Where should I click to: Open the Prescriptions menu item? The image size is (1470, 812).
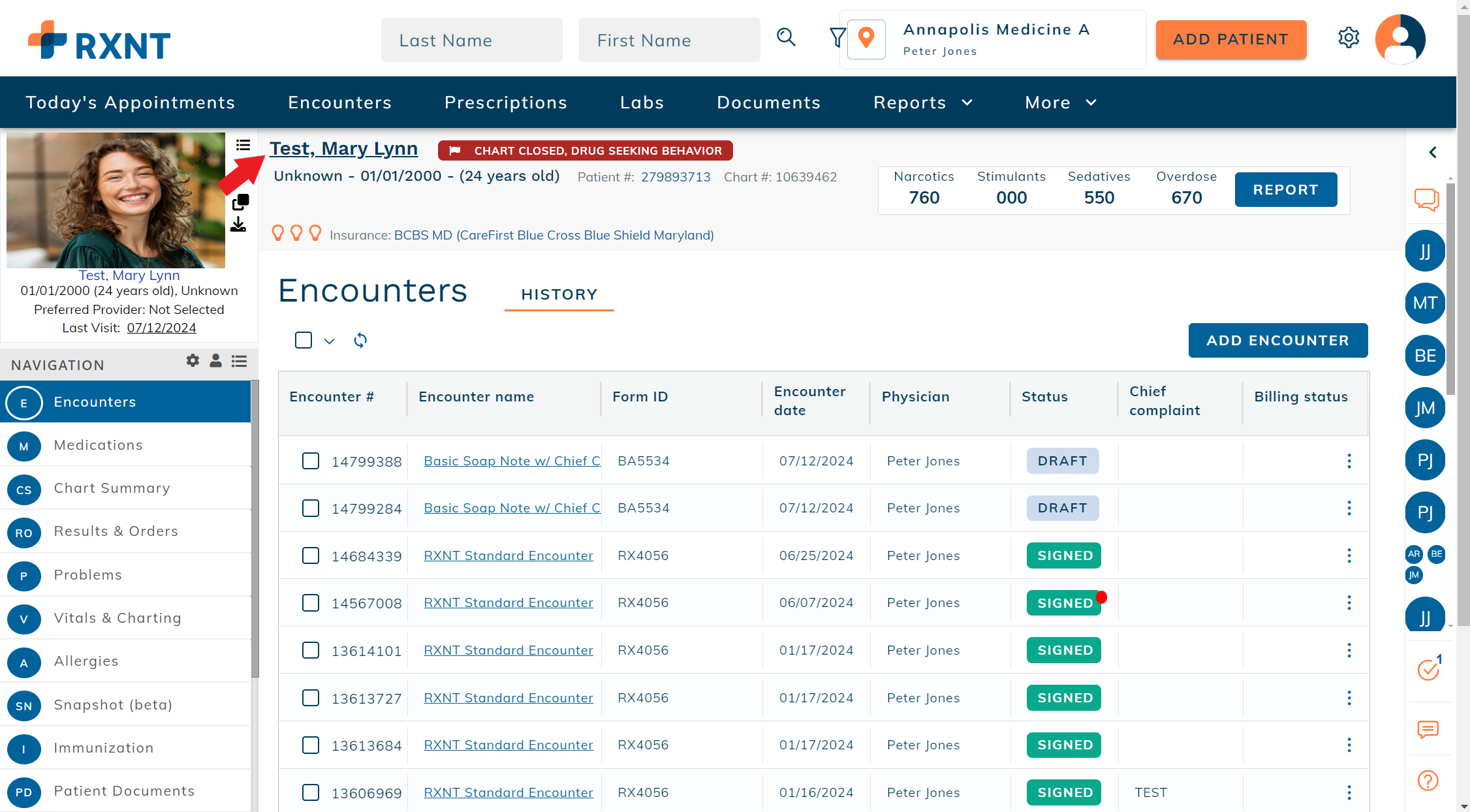pos(505,102)
